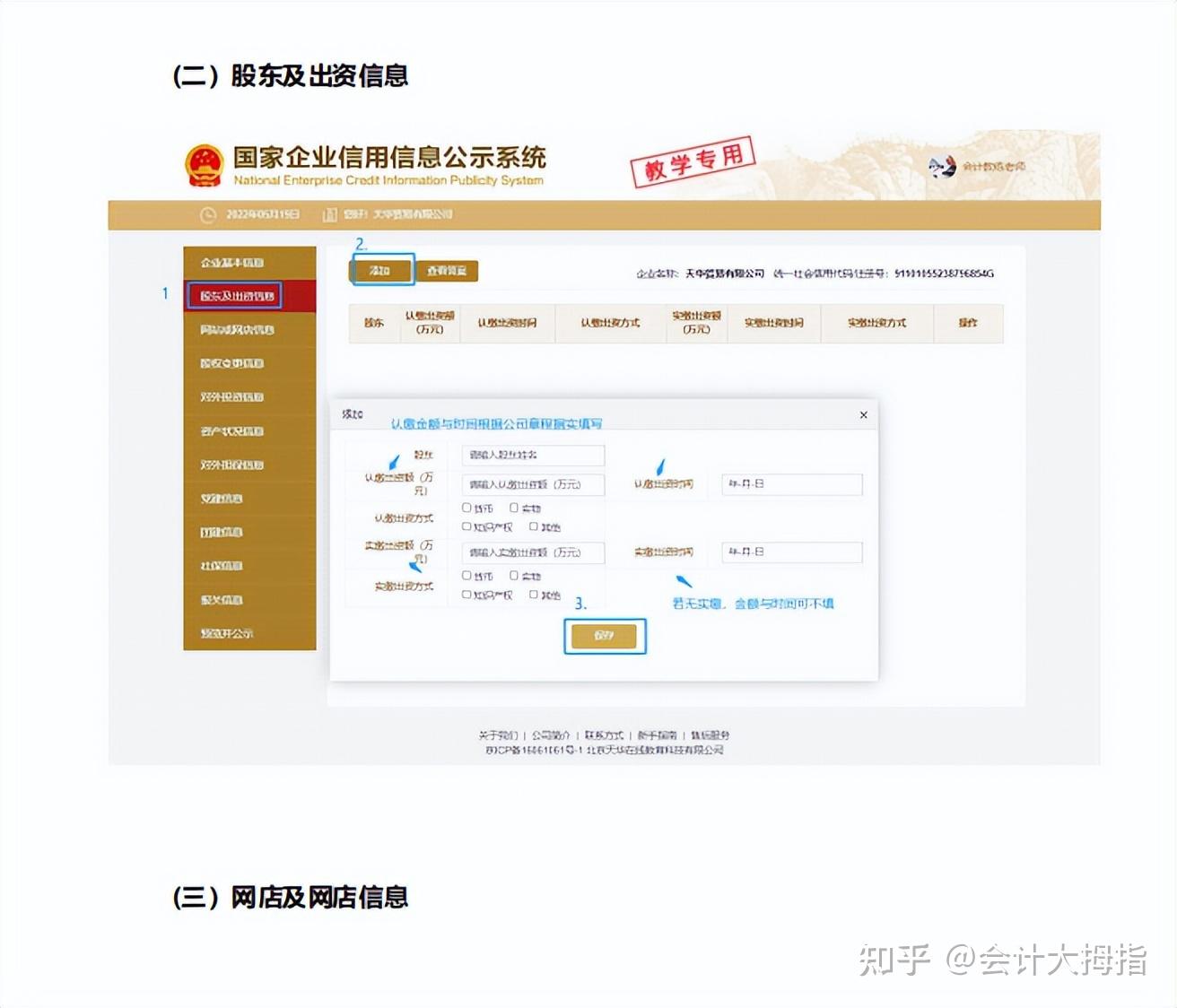Open the 新手指南 footer link
The width and height of the screenshot is (1177, 1008).
pyautogui.click(x=657, y=735)
